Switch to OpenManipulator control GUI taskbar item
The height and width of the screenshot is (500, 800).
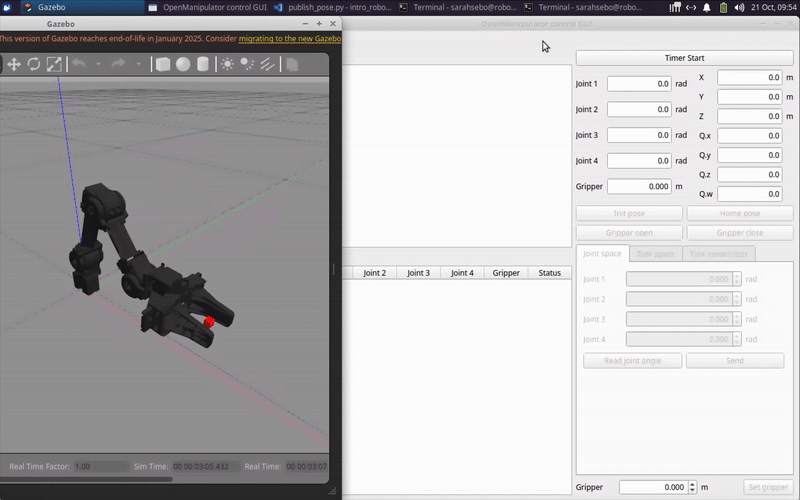(208, 7)
